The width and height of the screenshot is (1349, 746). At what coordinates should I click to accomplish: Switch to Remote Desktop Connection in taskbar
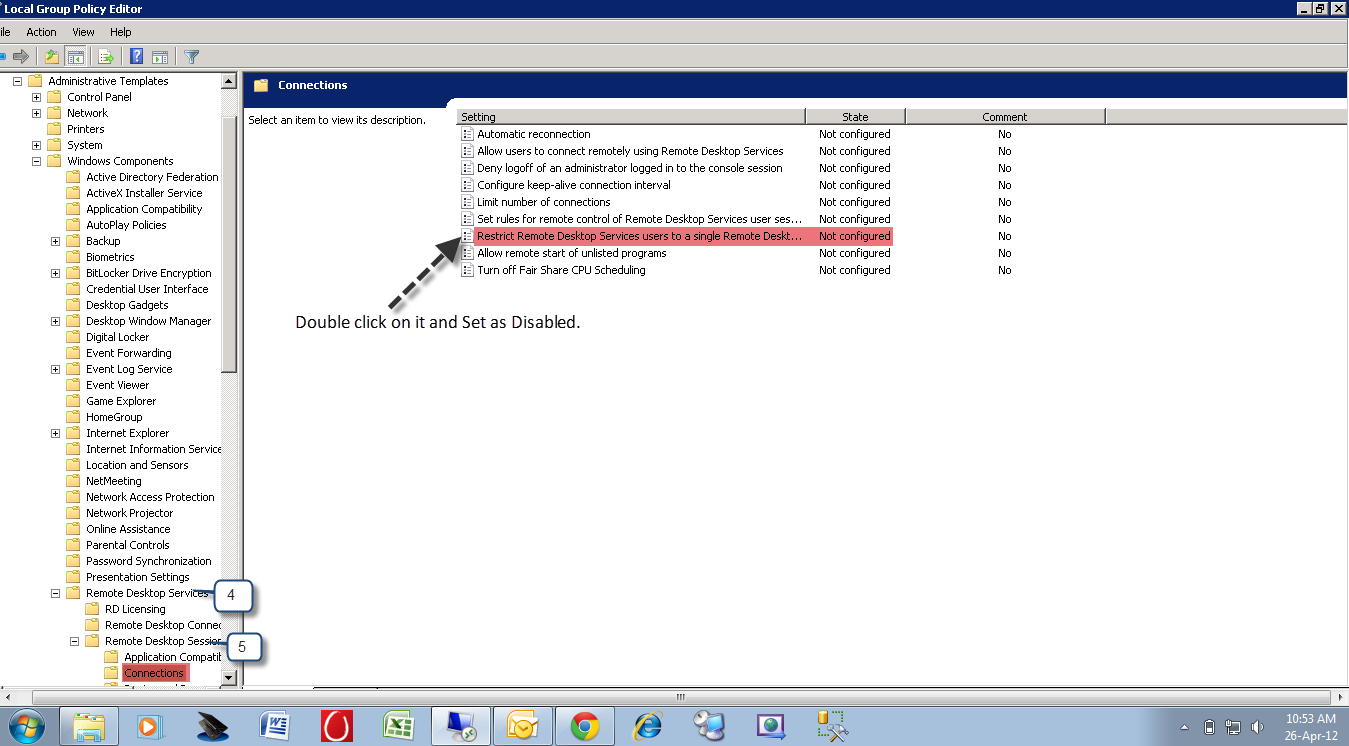[x=461, y=726]
